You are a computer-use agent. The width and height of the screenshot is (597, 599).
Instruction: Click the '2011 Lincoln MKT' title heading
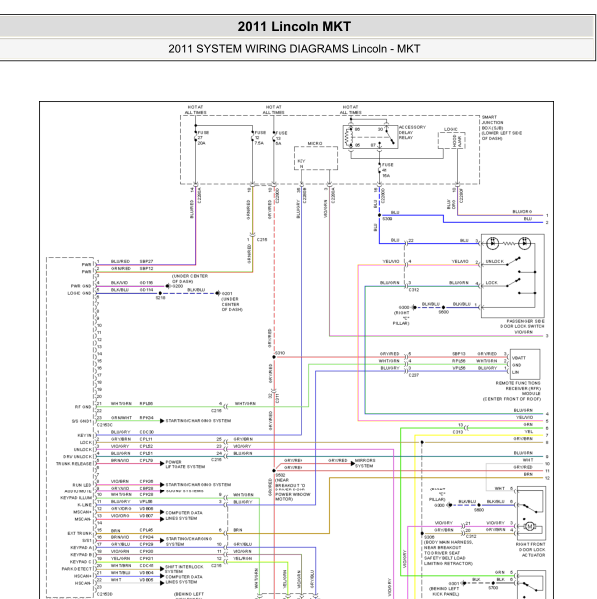coord(294,26)
